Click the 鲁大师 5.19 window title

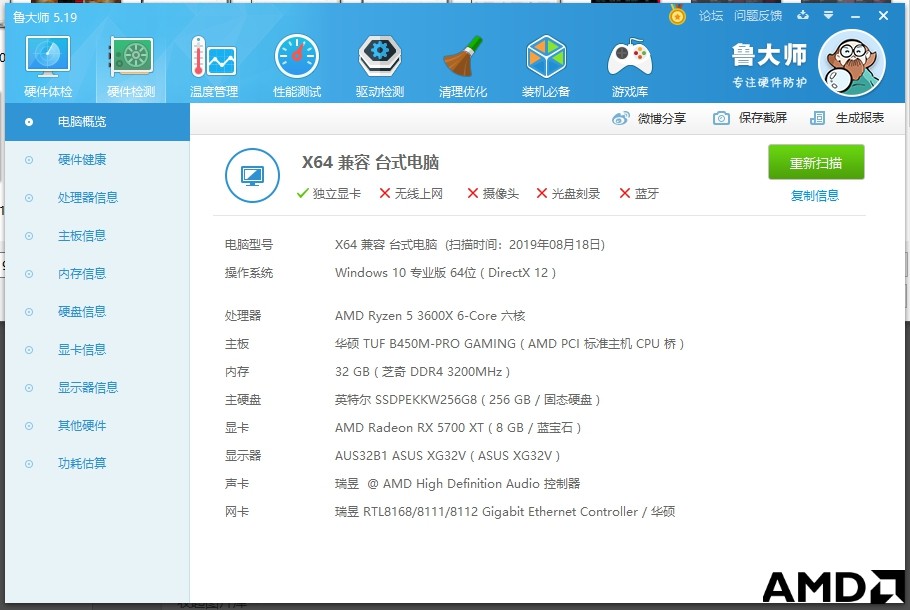[x=45, y=17]
